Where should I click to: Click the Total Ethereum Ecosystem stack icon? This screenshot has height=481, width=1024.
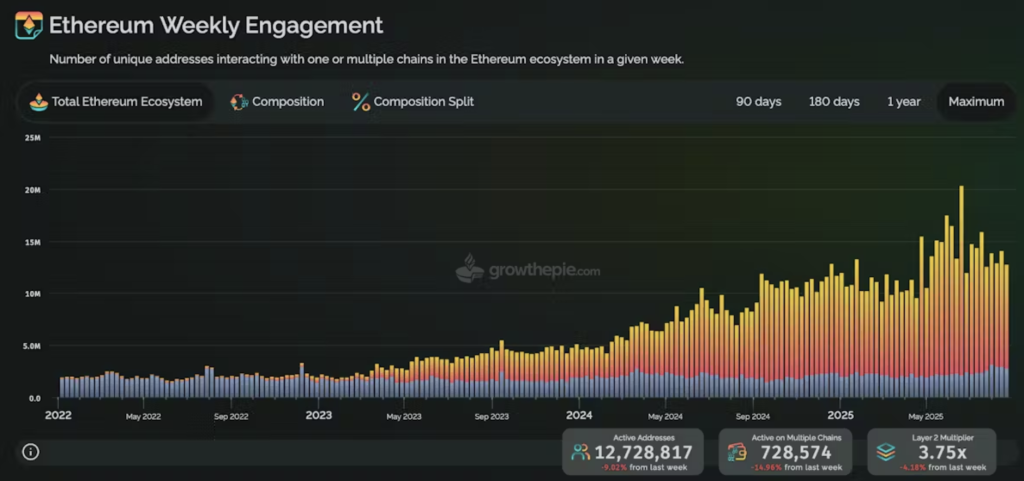point(38,101)
